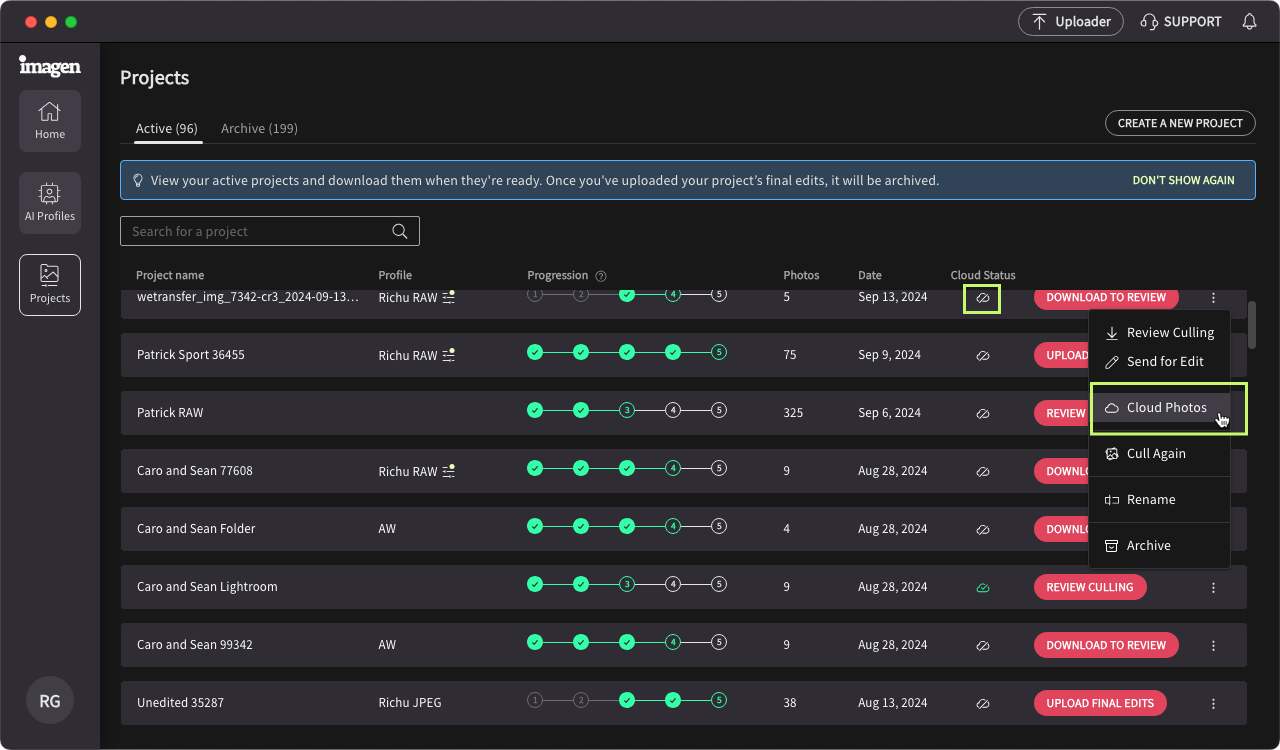
Task: Click profile settings icon next to Patrick Sport 36455
Action: [449, 355]
